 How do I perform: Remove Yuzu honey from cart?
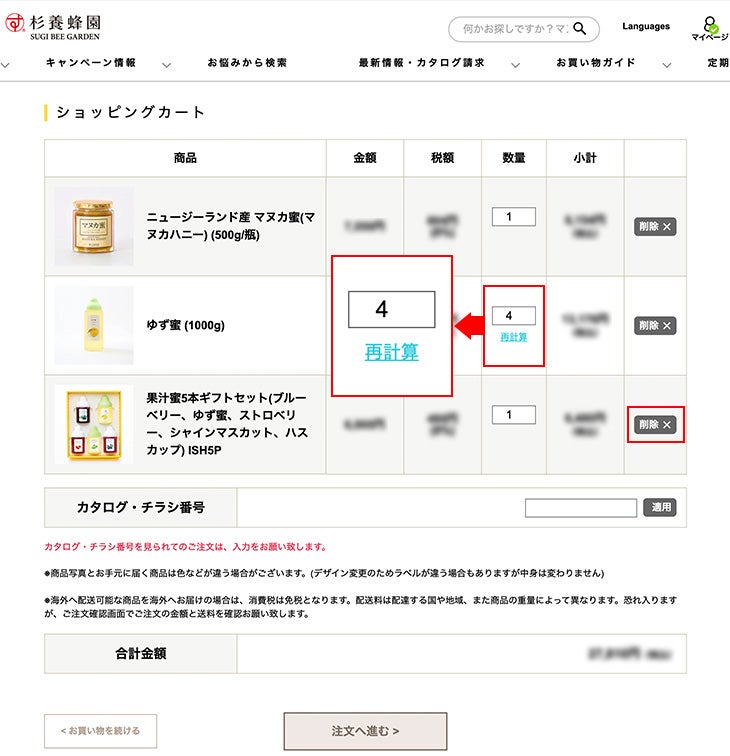pyautogui.click(x=655, y=325)
